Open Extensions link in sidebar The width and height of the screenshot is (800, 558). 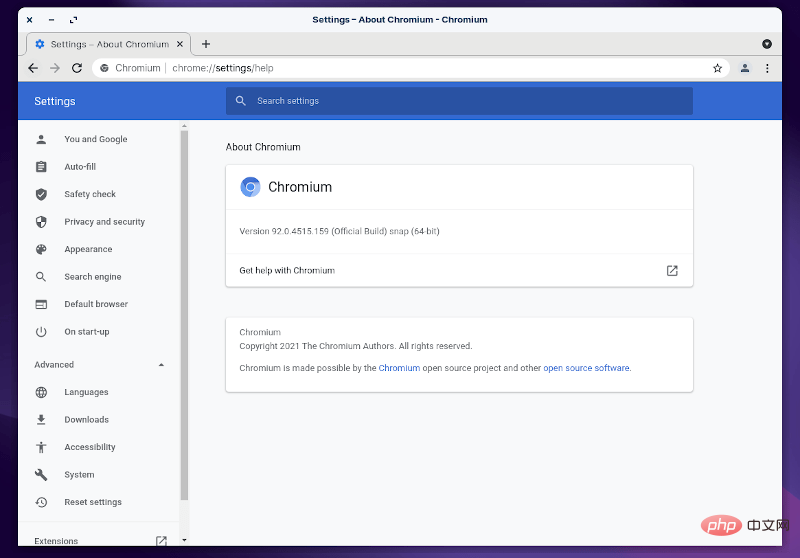pyautogui.click(x=56, y=541)
